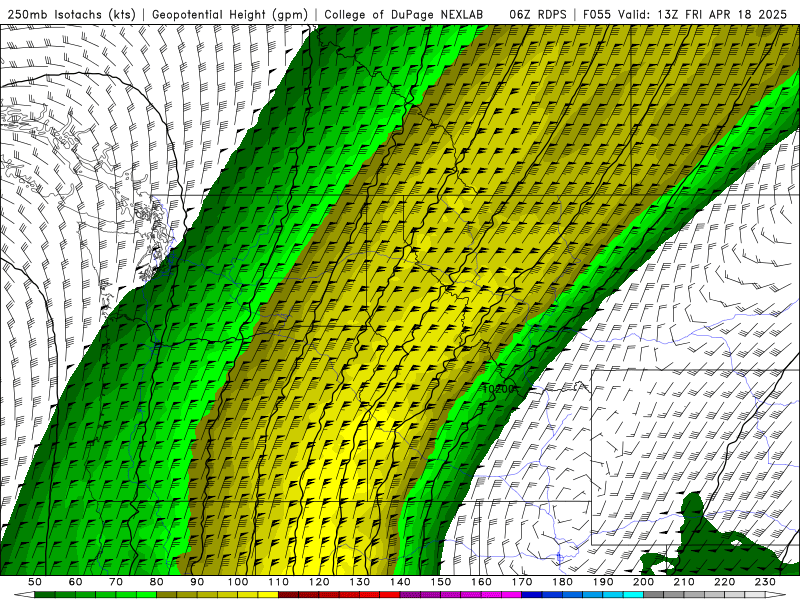Click the 90 value on the color scale

tap(197, 582)
